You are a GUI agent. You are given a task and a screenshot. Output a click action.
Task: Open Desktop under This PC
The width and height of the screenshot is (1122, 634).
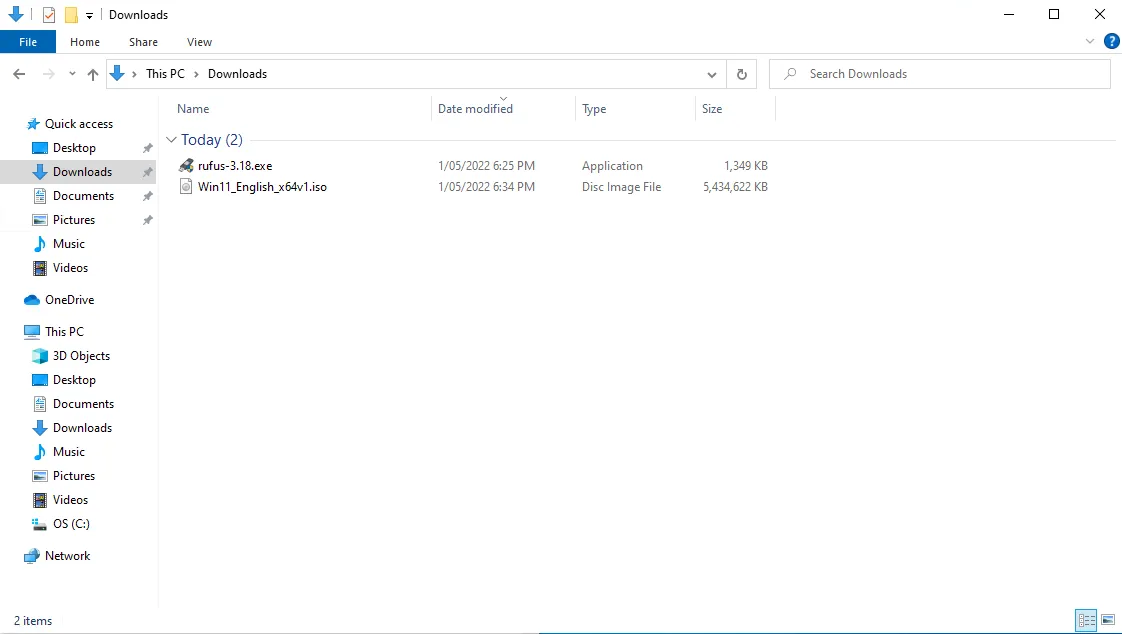tap(74, 380)
